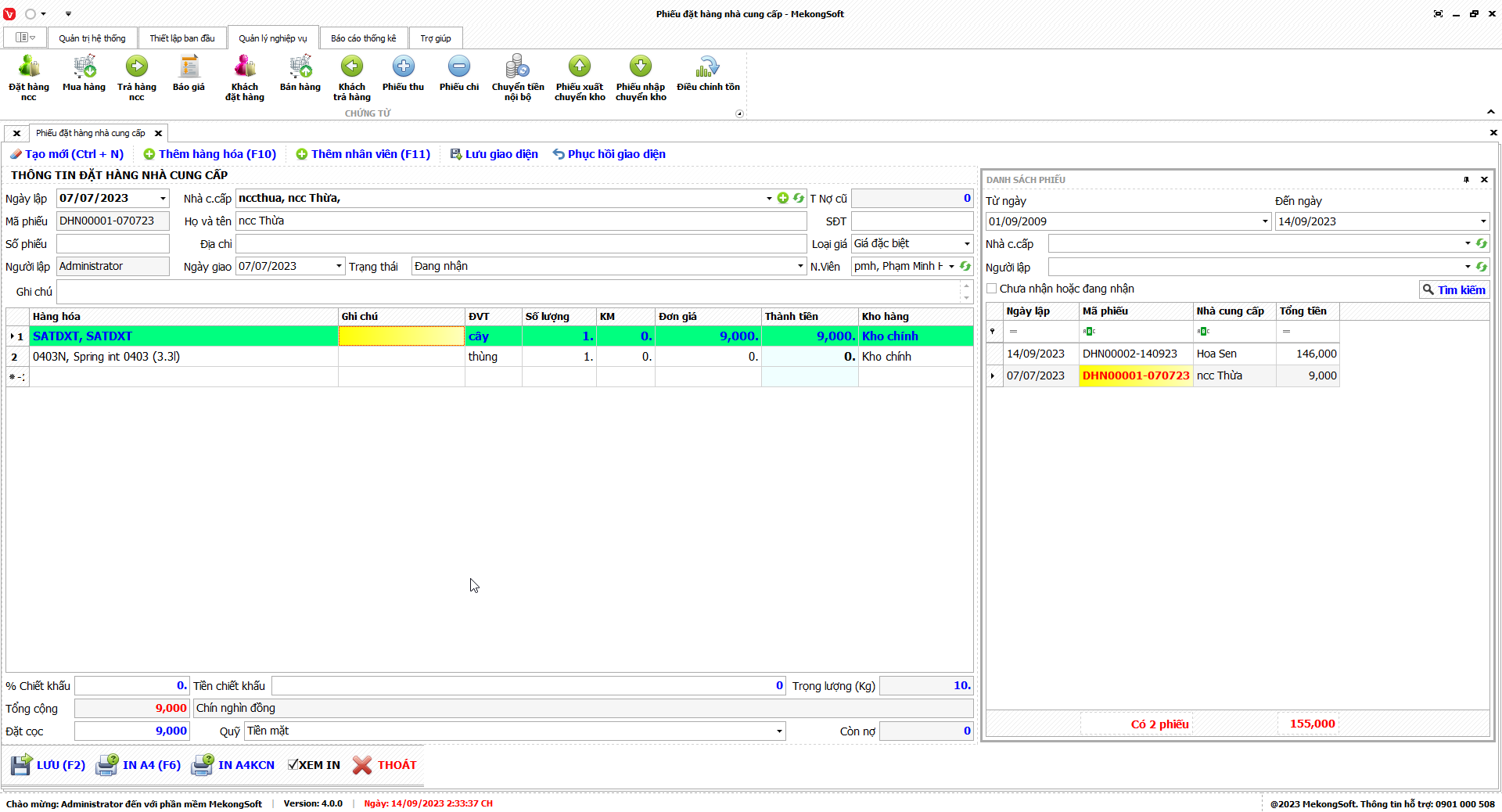
Task: Switch to Báo cáo thống kê tab
Action: [363, 38]
